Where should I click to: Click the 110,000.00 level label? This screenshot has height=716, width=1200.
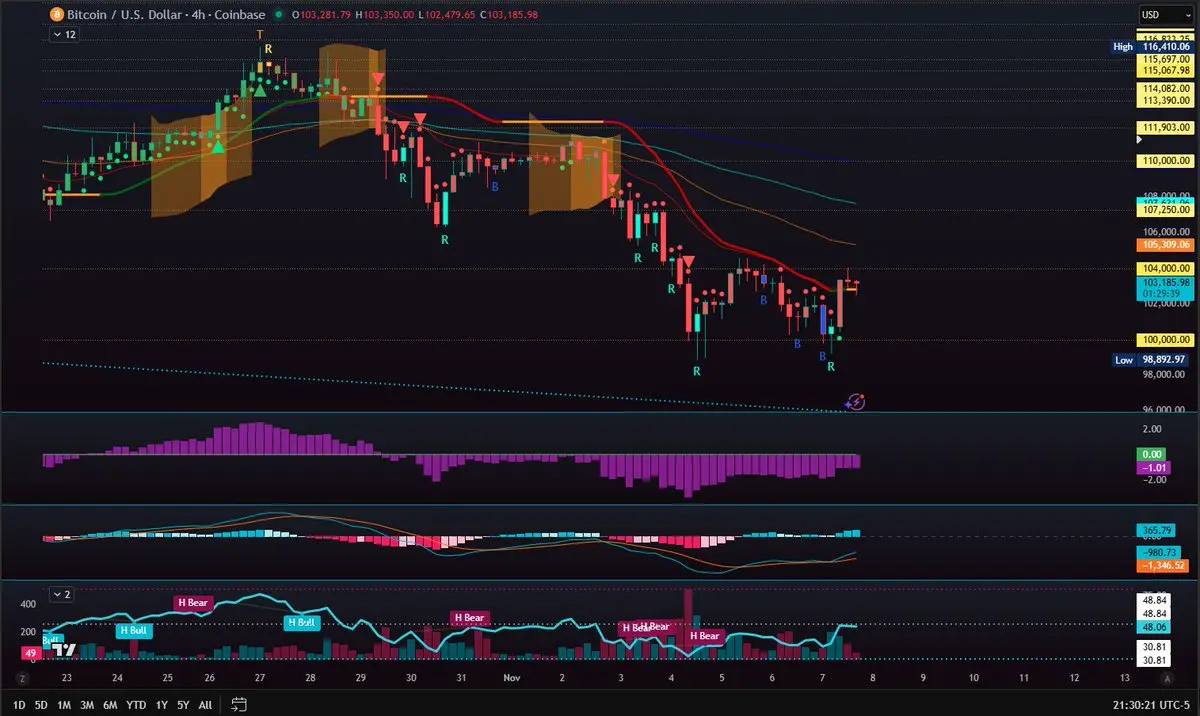pyautogui.click(x=1167, y=160)
